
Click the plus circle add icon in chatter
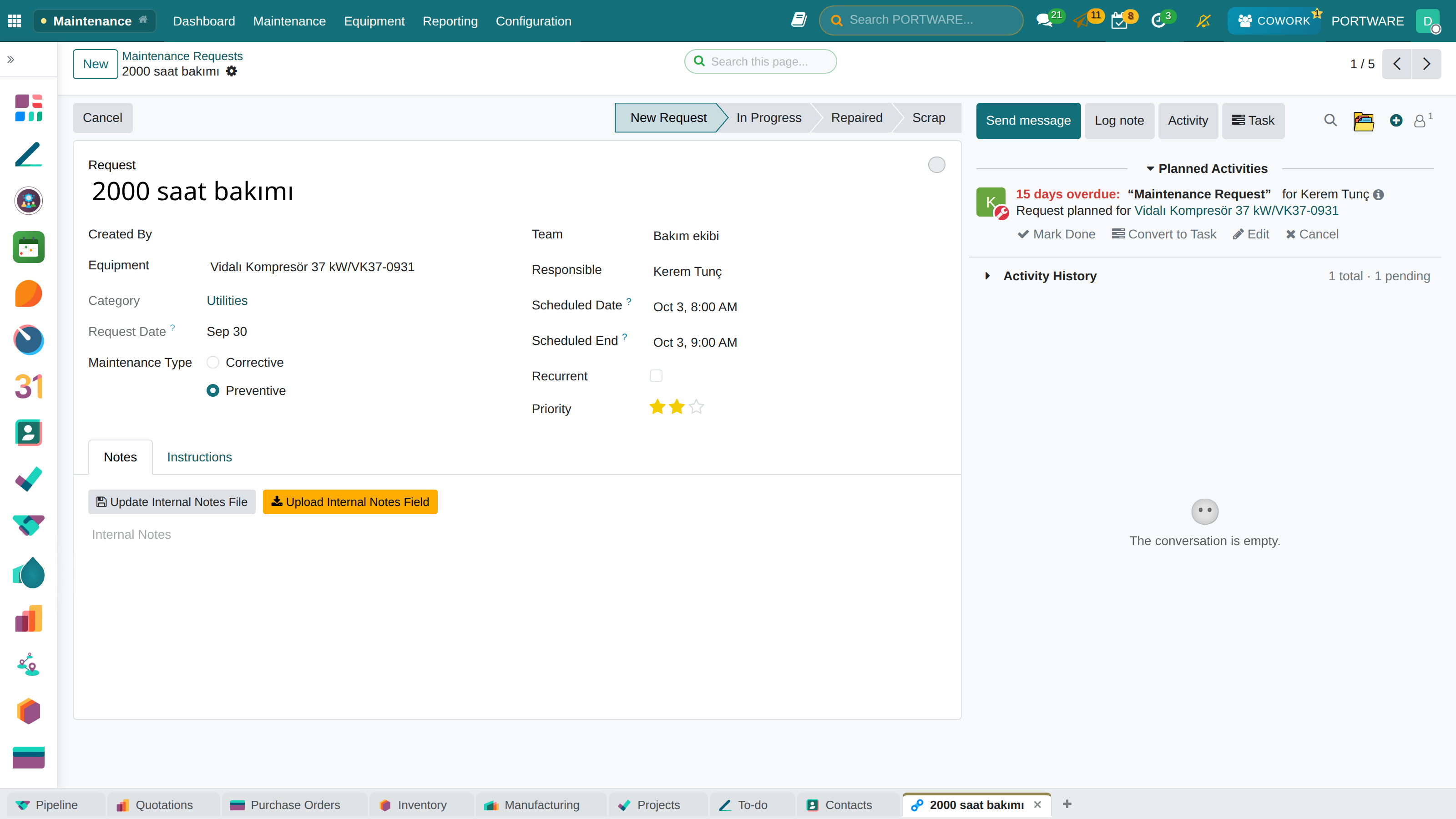pos(1396,121)
